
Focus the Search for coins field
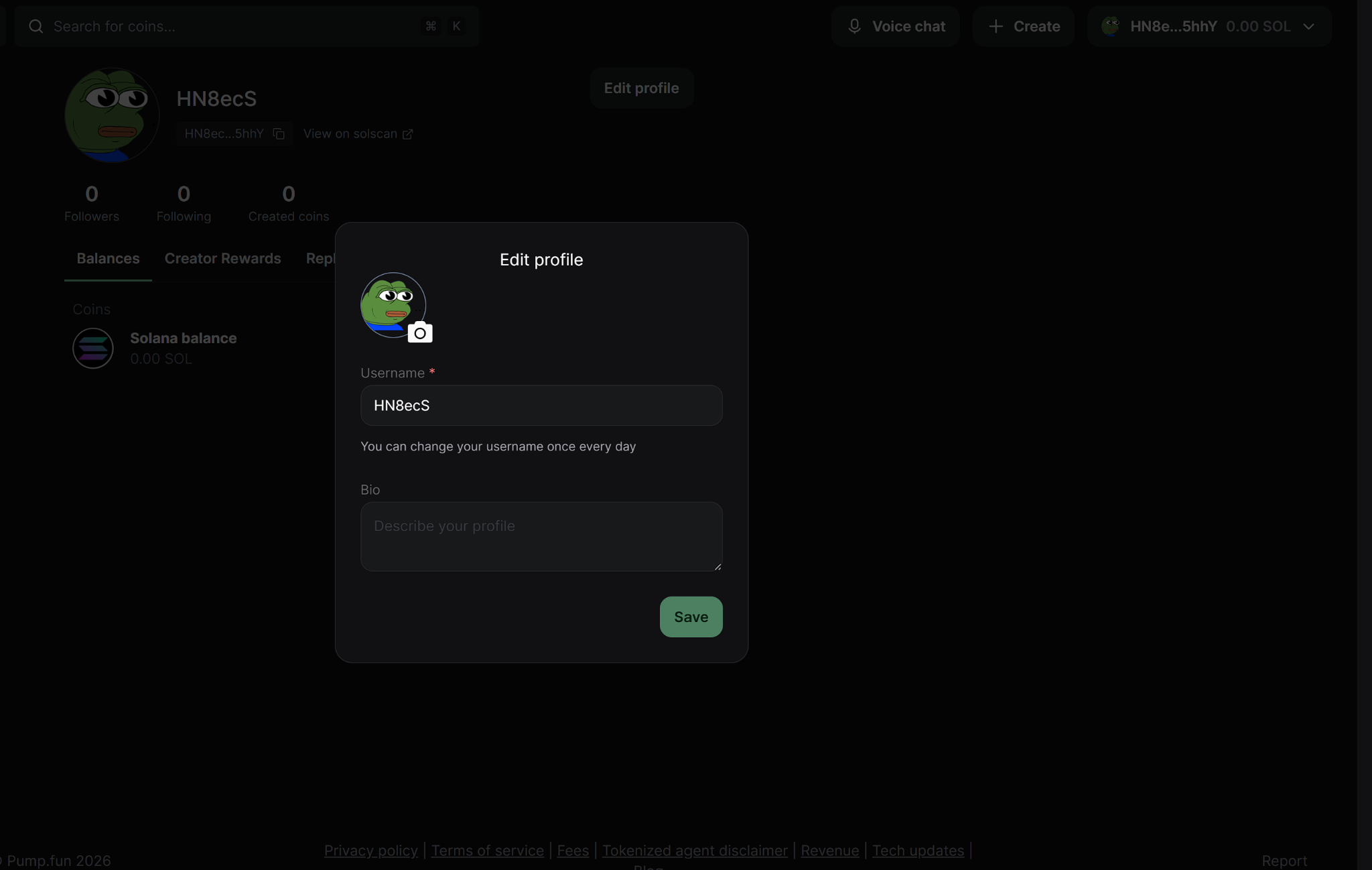pyautogui.click(x=228, y=26)
